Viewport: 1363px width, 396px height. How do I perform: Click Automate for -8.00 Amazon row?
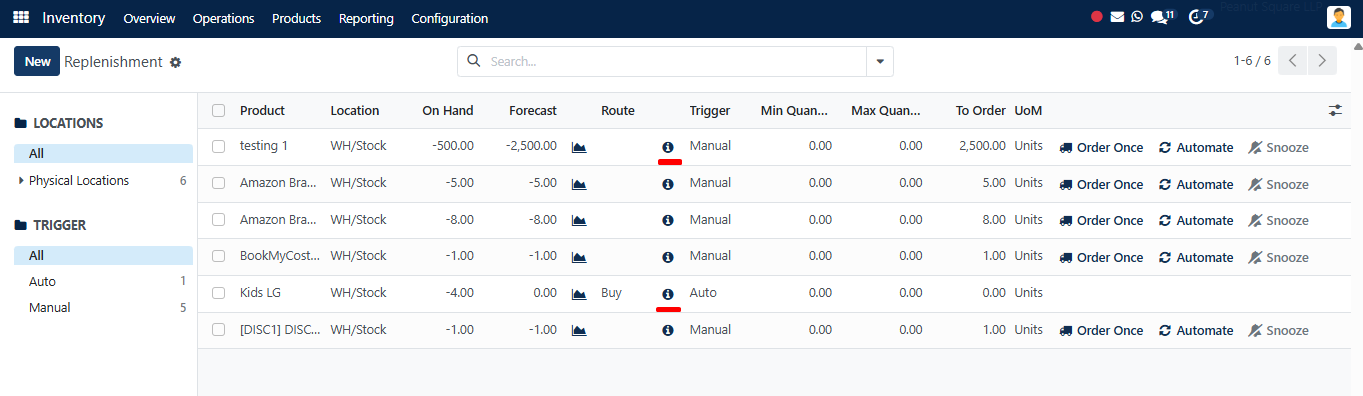tap(1196, 220)
